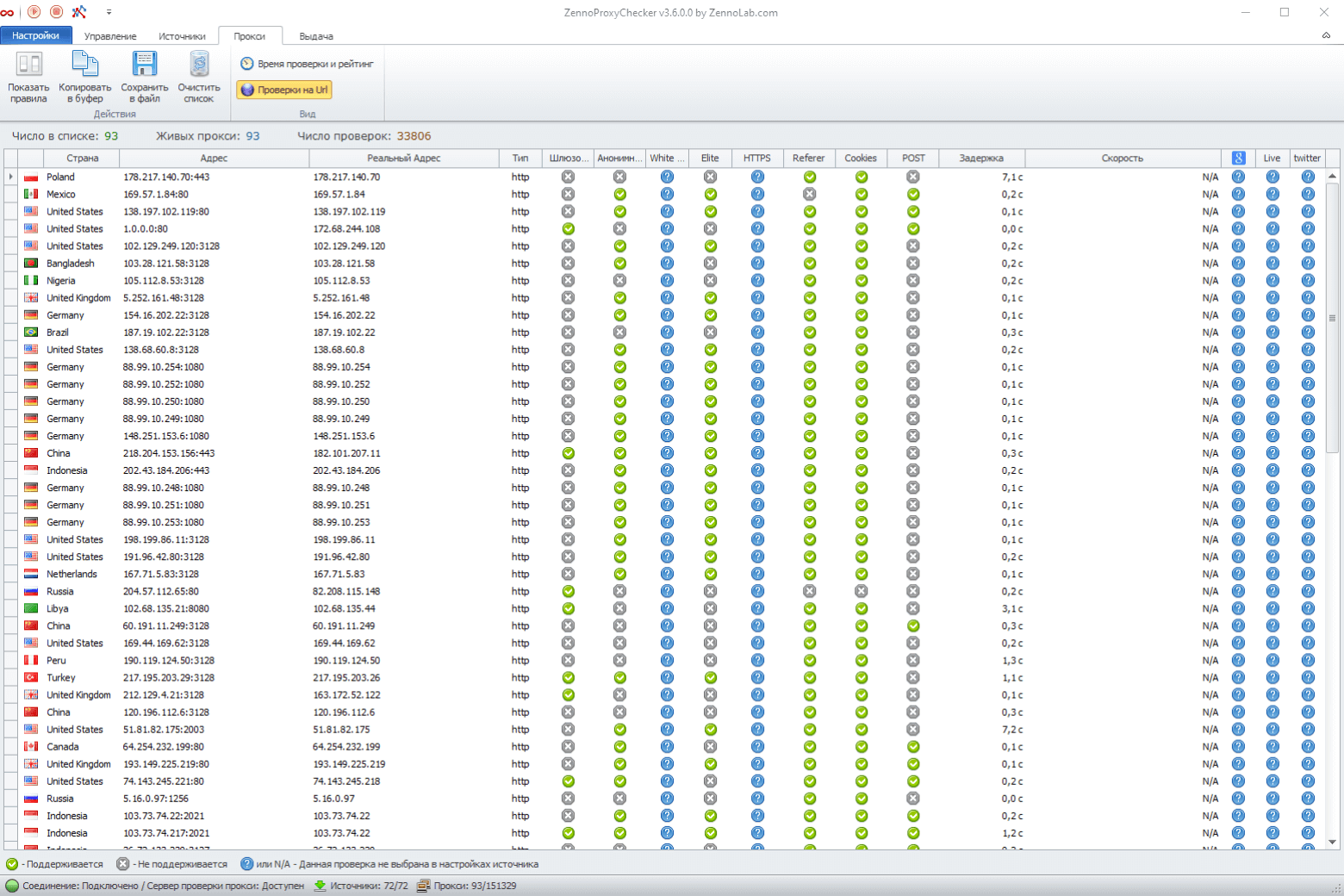Click the Прокси list icon in status bar
The height and width of the screenshot is (896, 1344).
point(423,886)
